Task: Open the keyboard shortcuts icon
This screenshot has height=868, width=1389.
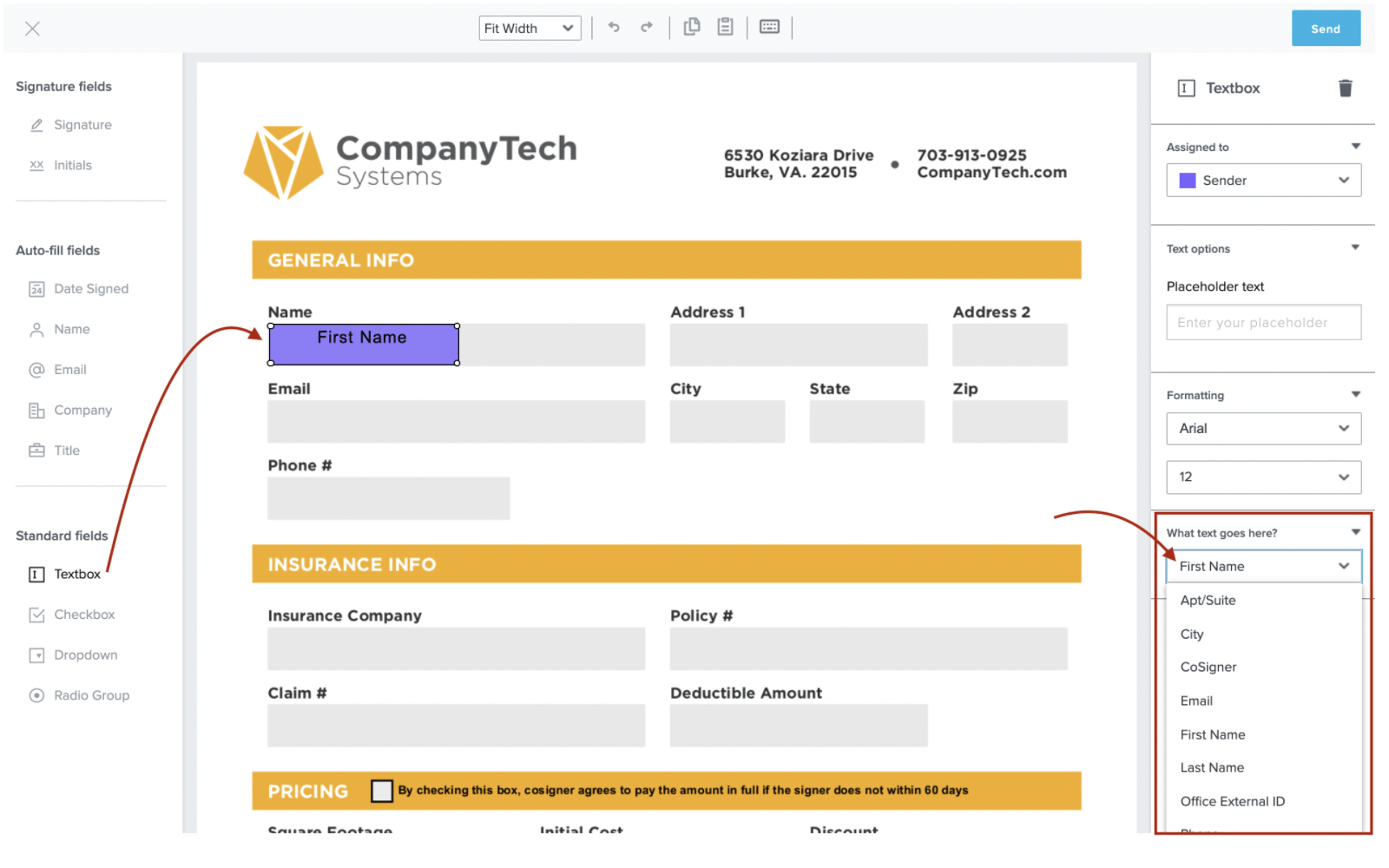Action: coord(769,27)
